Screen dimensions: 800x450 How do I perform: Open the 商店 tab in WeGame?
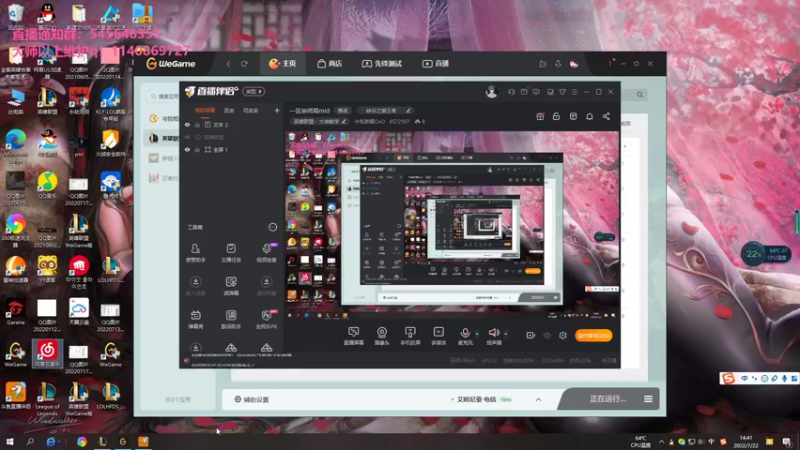[x=330, y=64]
